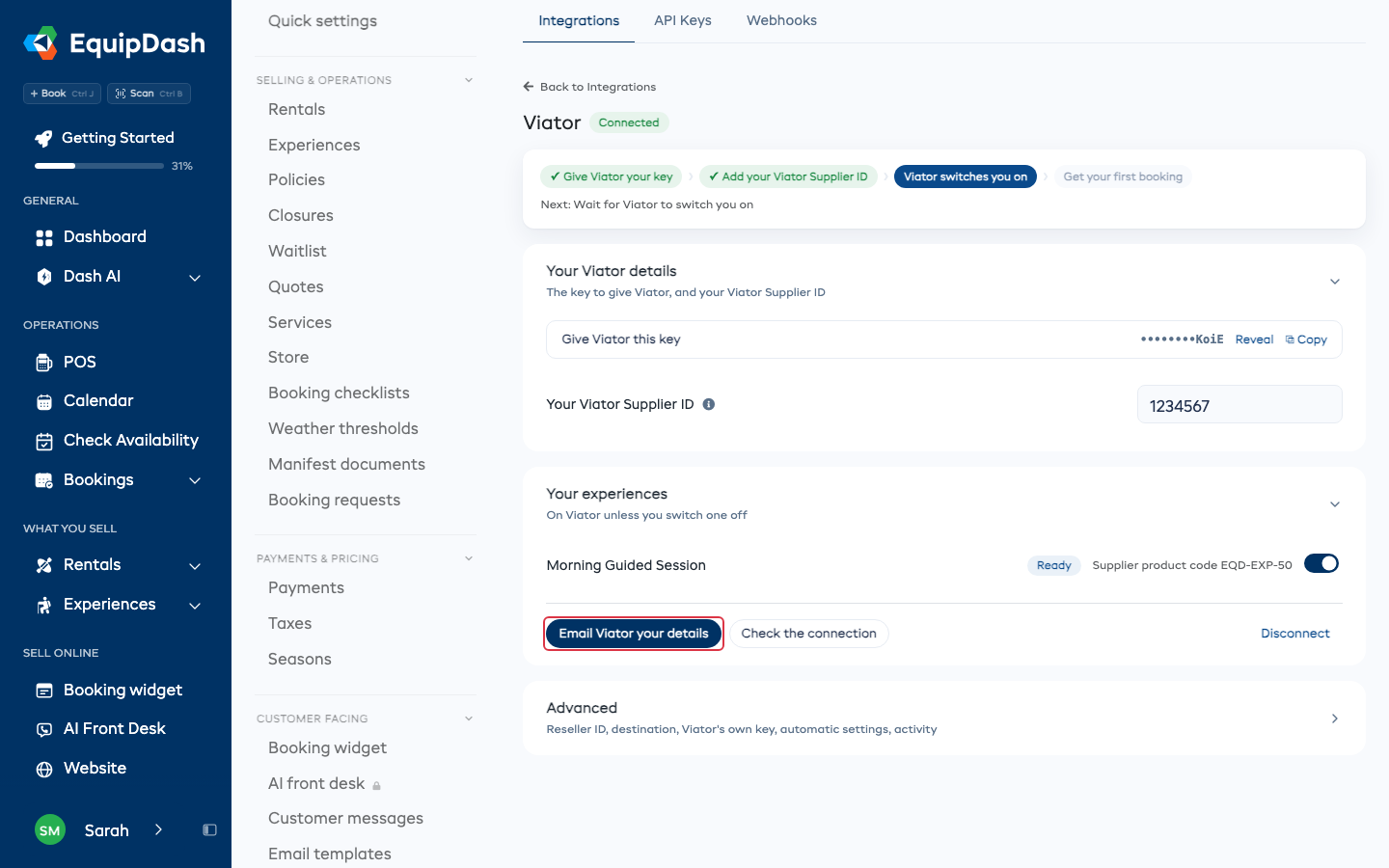Click the Rentals sidebar icon

pos(44,565)
